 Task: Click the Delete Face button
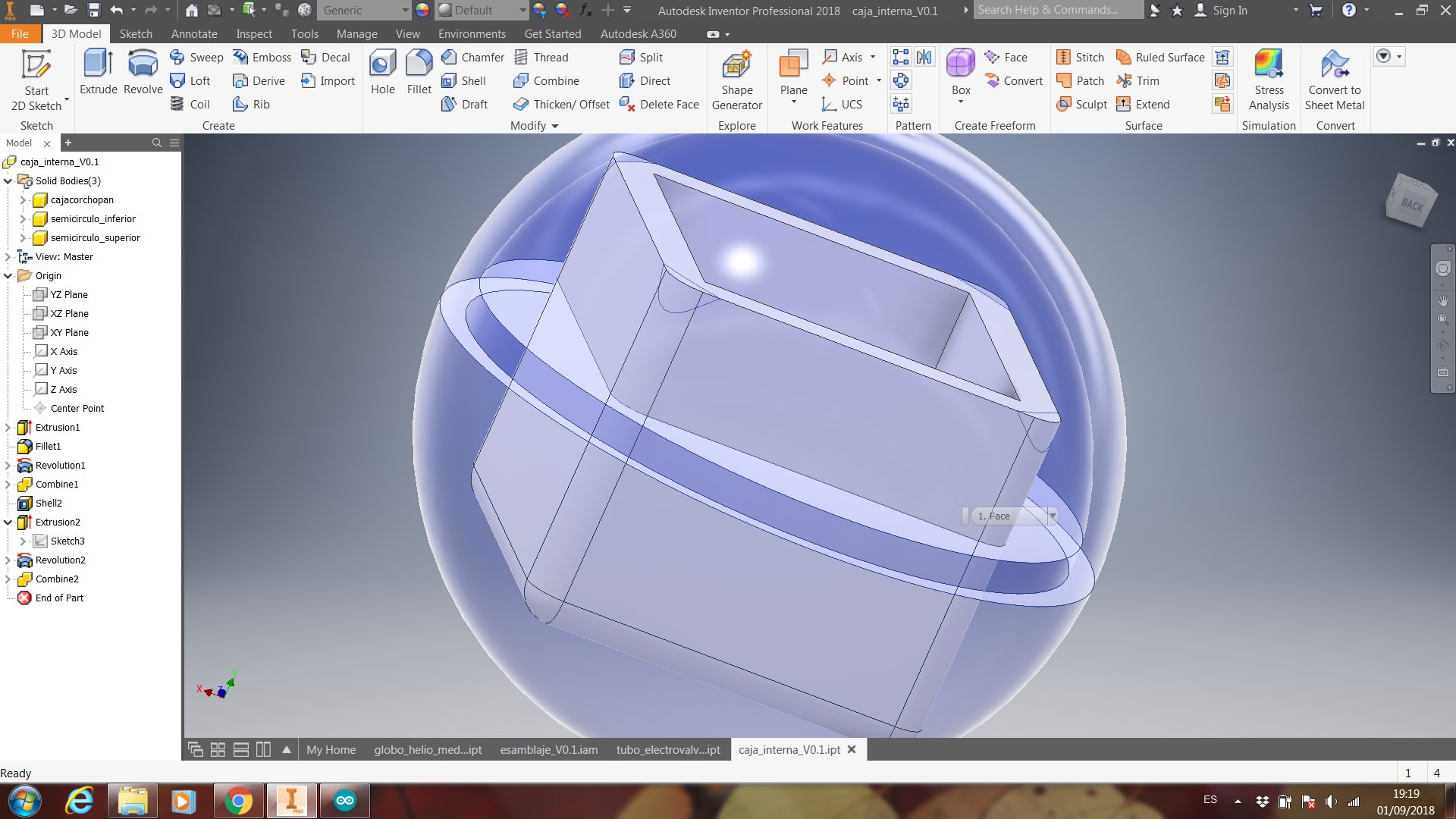[x=660, y=105]
